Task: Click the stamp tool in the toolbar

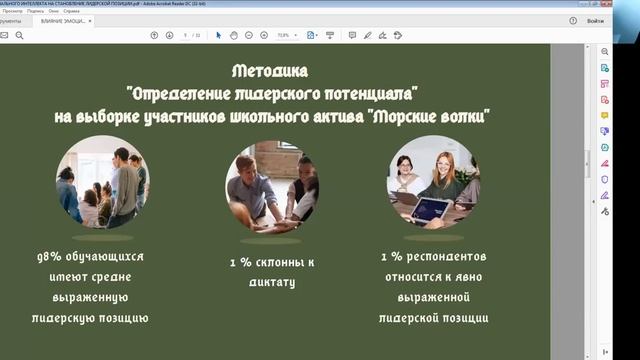Action: (398, 36)
